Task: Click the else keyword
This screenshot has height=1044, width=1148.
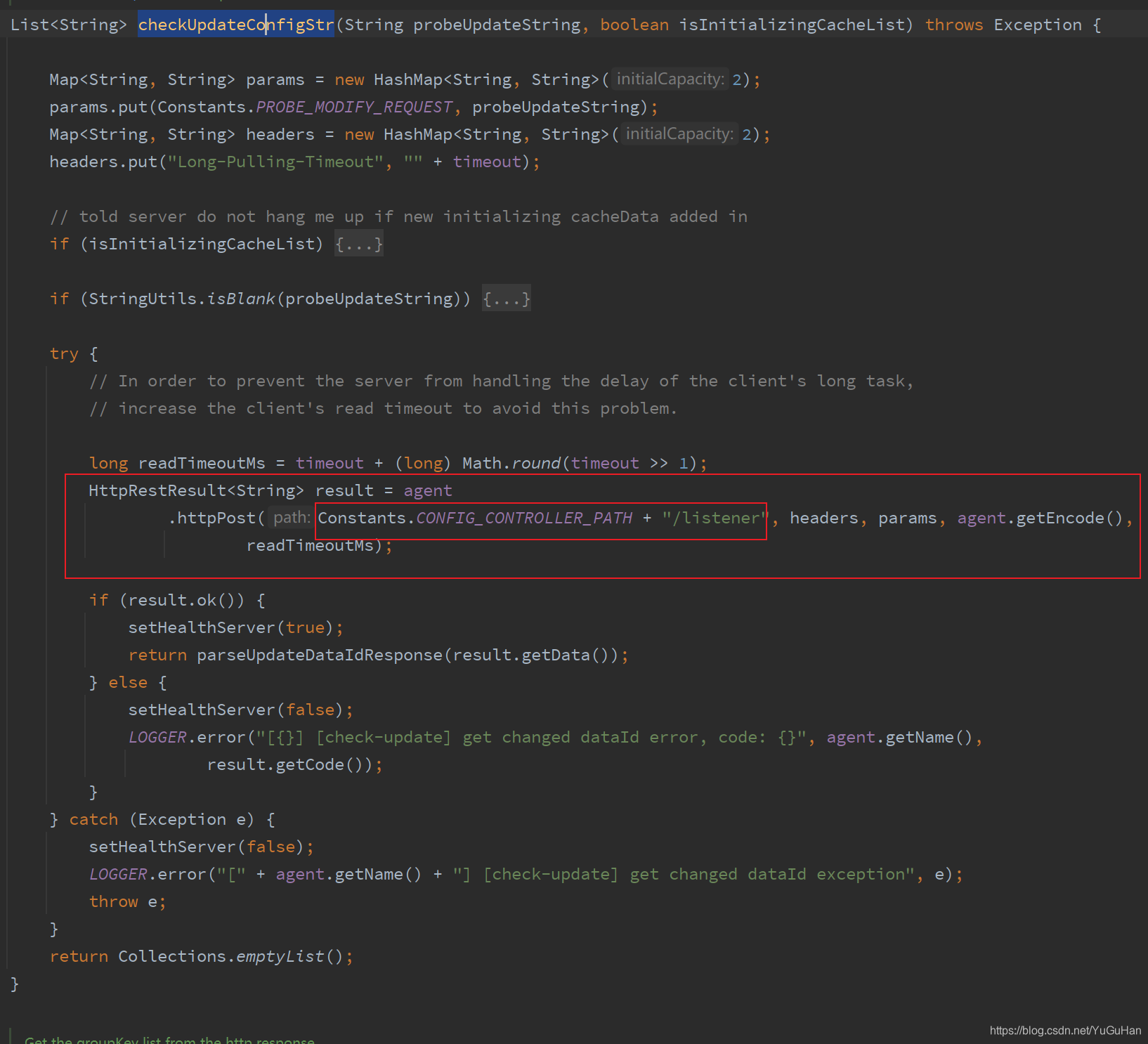Action: 128,682
